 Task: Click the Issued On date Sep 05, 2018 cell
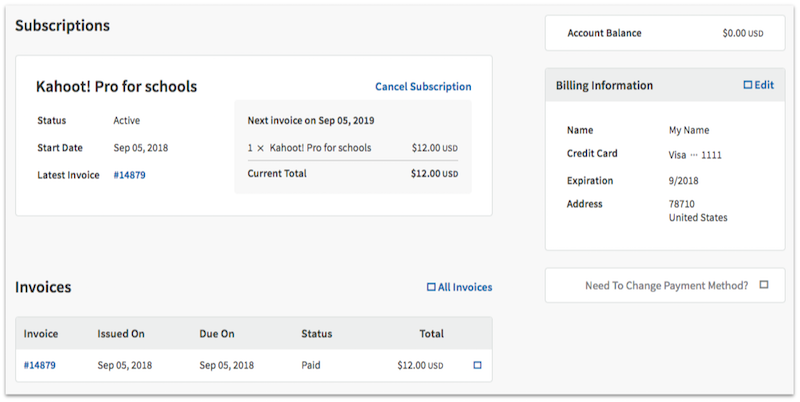(x=124, y=365)
